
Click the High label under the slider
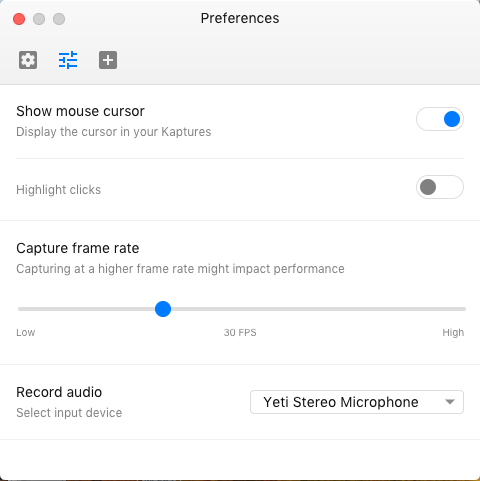point(453,332)
